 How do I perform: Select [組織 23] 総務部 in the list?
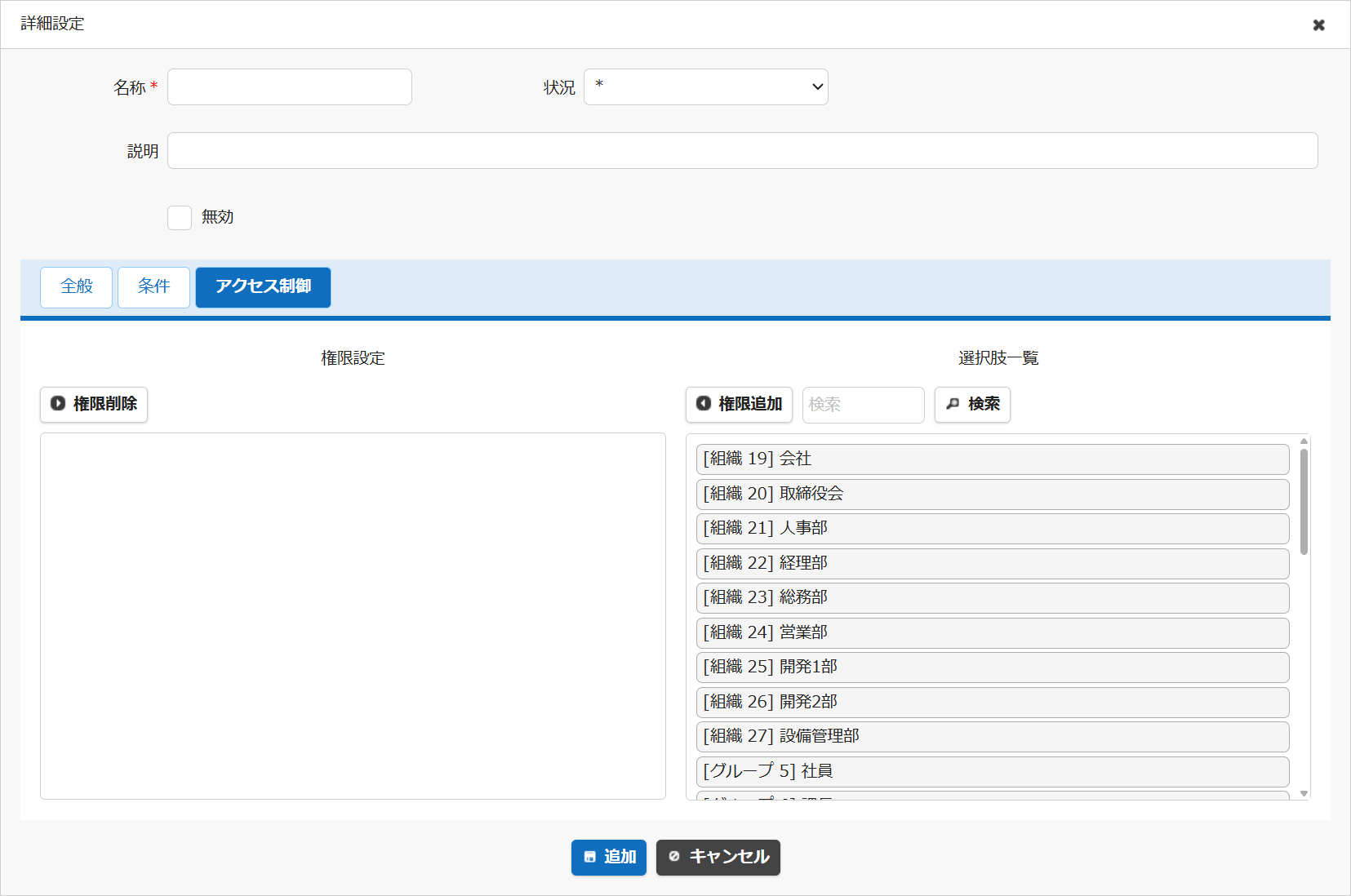(x=993, y=598)
